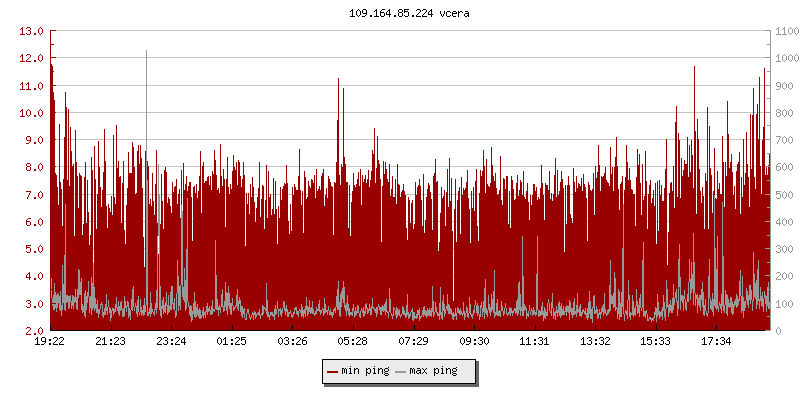Image resolution: width=800 pixels, height=400 pixels.
Task: Click the 500 value on right axis
Action: coord(783,194)
